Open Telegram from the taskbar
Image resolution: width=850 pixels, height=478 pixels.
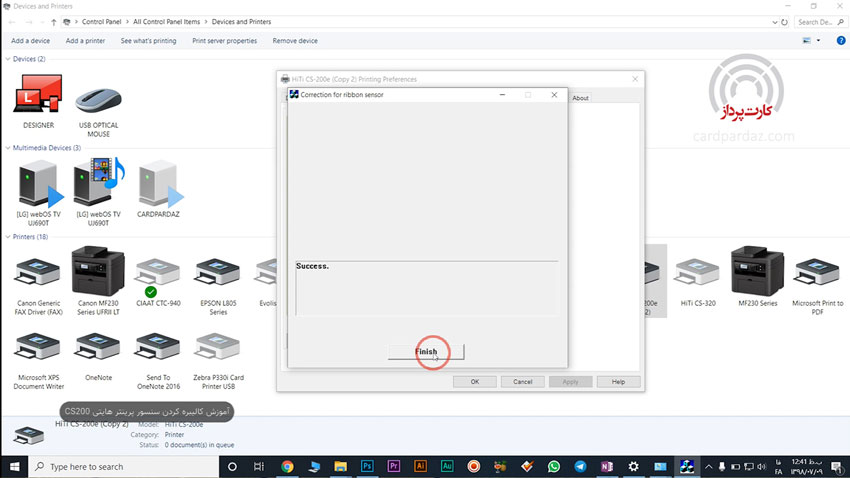[x=580, y=467]
